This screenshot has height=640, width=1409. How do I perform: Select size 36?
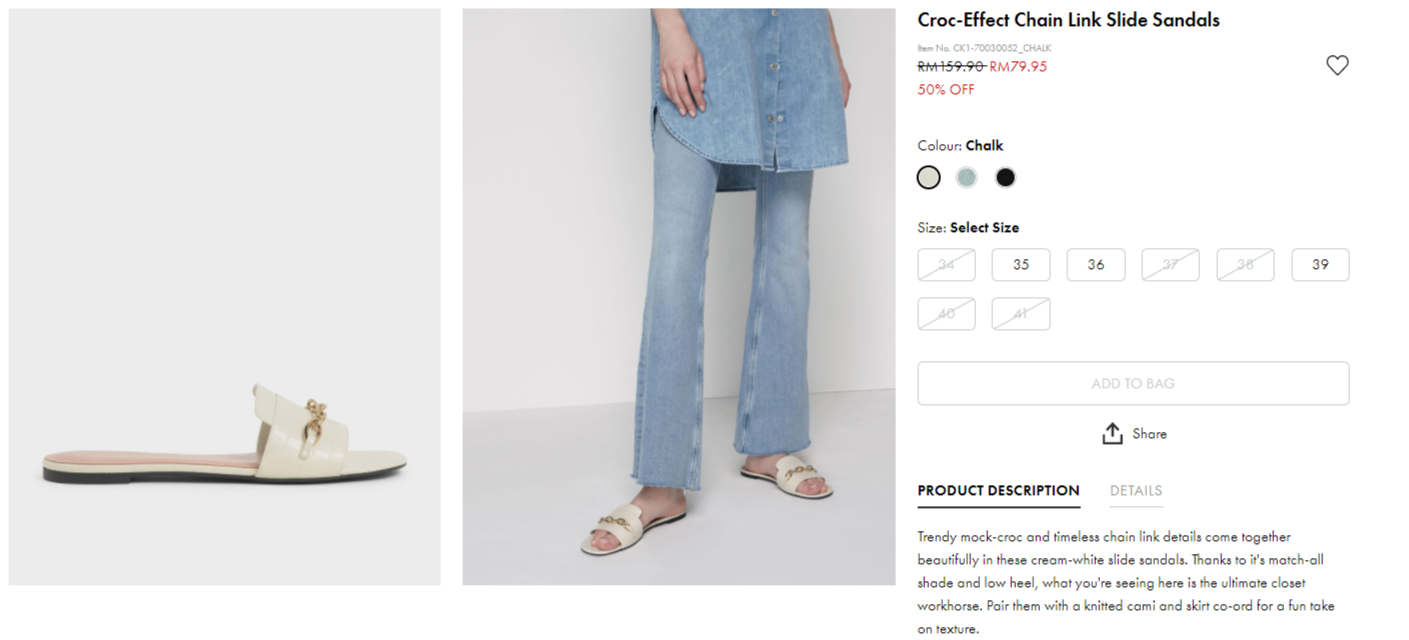[x=1096, y=265]
